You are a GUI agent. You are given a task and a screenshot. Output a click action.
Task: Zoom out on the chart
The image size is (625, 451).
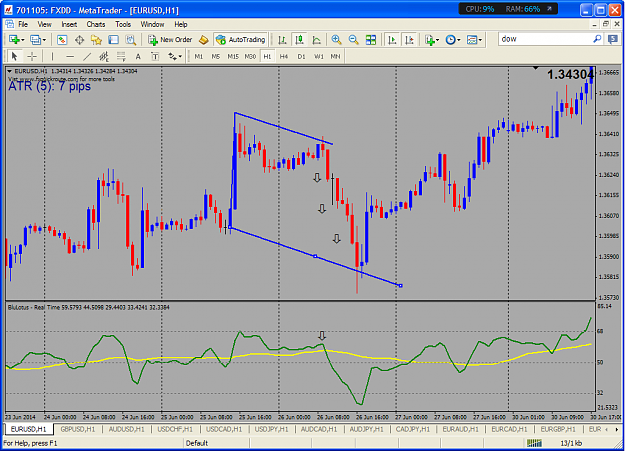pyautogui.click(x=353, y=39)
